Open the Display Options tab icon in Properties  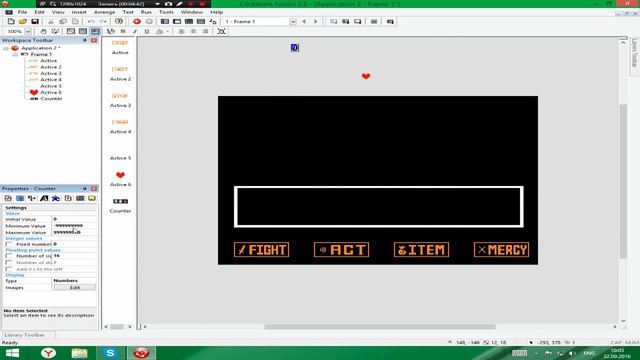(x=20, y=198)
